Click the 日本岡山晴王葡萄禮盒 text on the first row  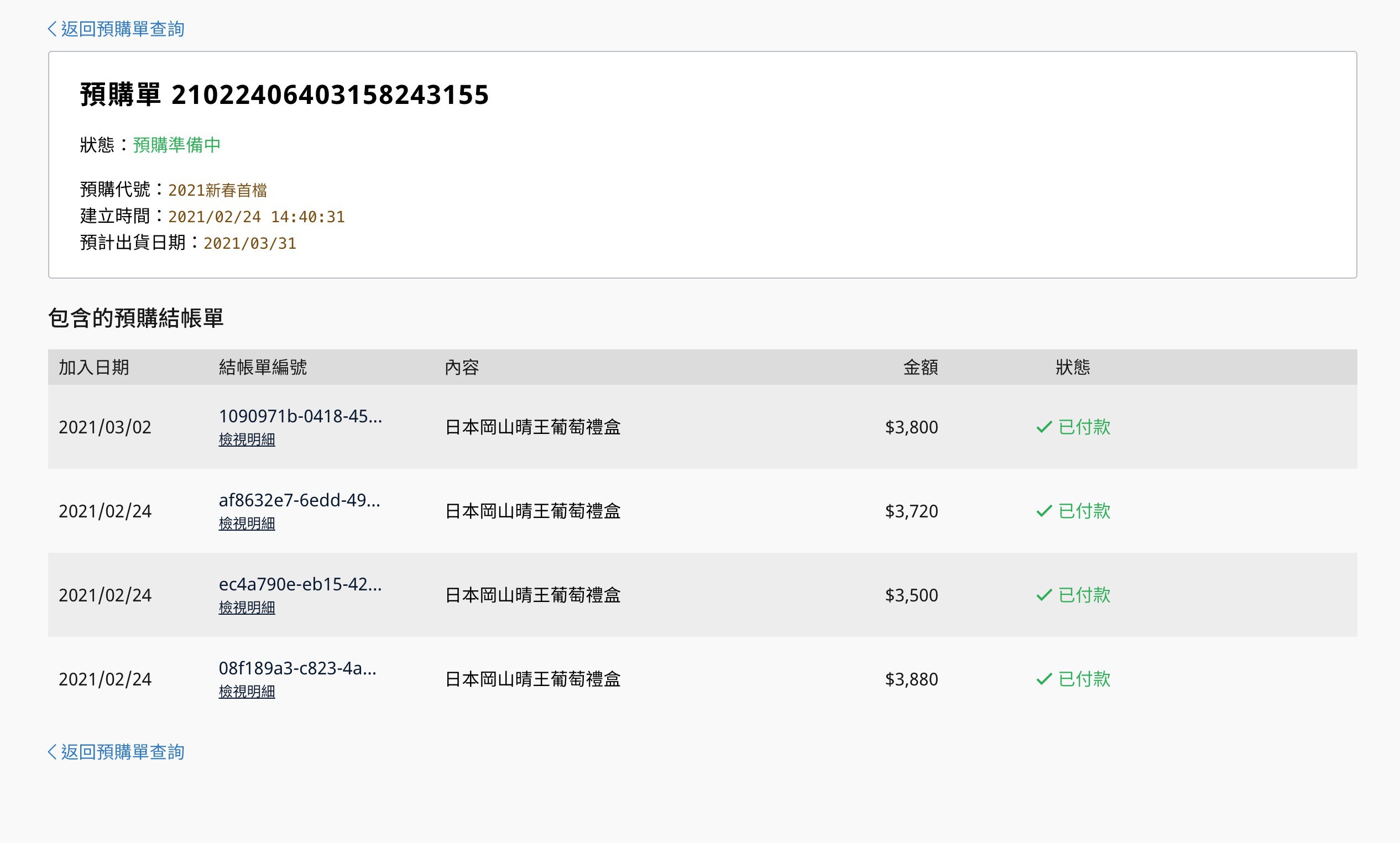[533, 427]
